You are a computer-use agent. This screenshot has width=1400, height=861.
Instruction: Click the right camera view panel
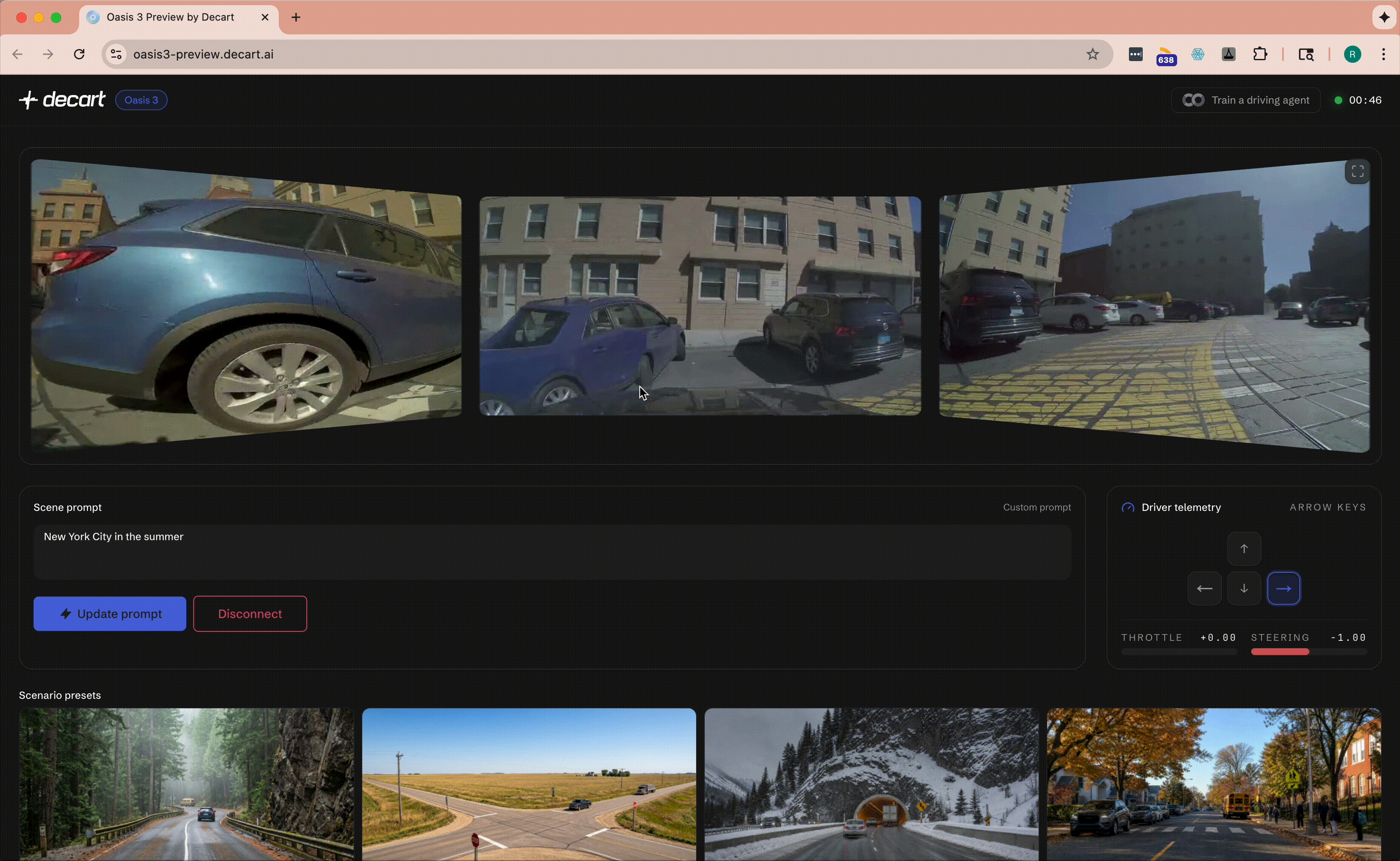(x=1154, y=306)
